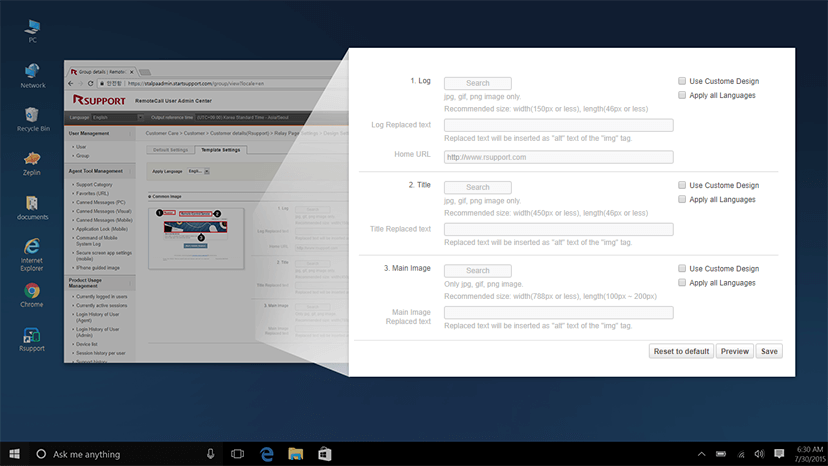The height and width of the screenshot is (466, 828).
Task: Tick Use Custome Design for 3. Main Image
Action: 682,268
